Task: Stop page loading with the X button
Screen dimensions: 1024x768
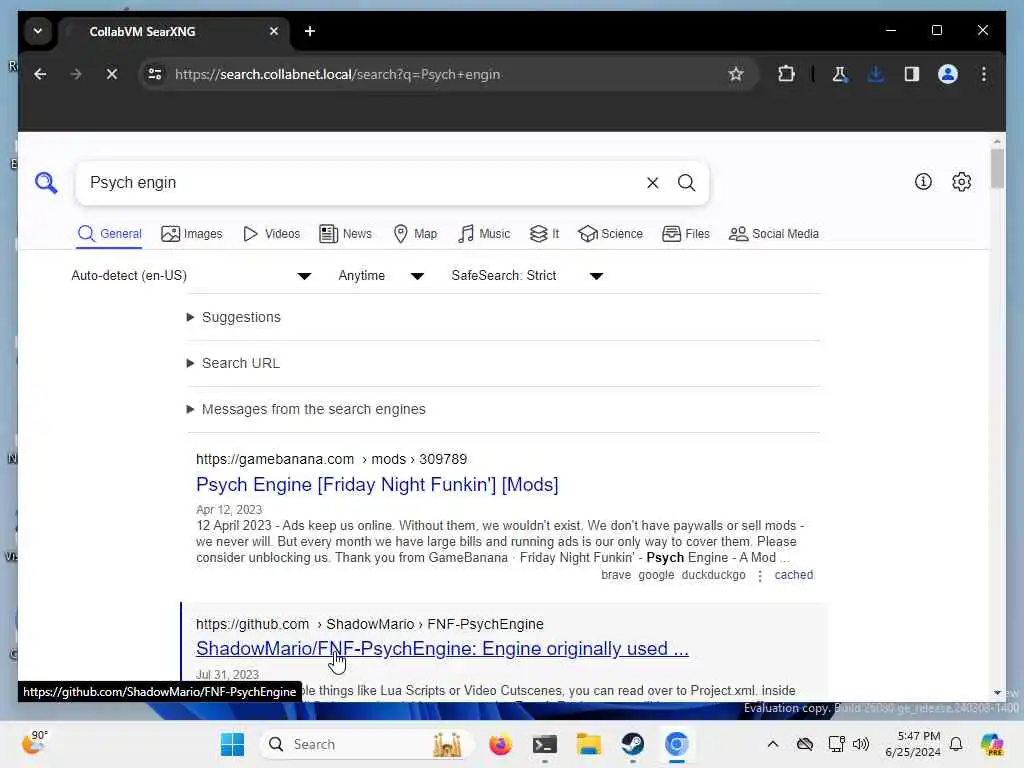Action: pos(112,74)
